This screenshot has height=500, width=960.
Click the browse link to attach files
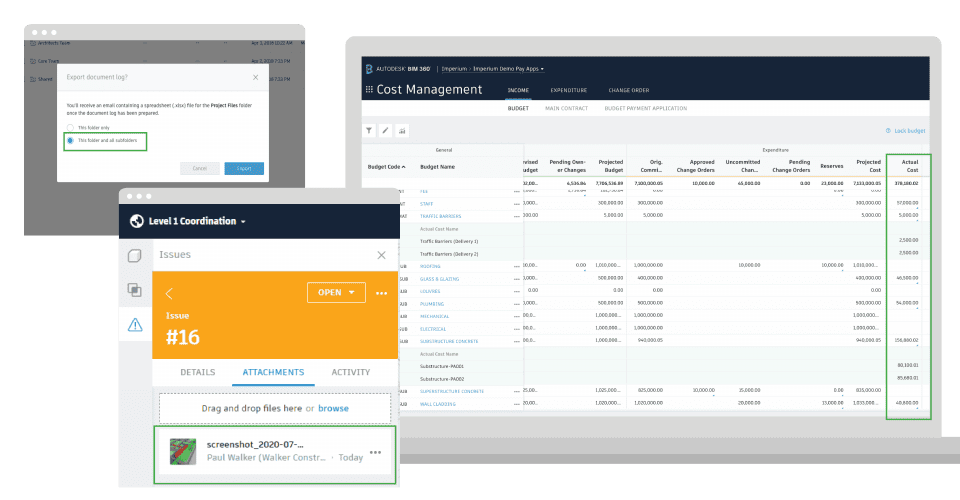(333, 408)
